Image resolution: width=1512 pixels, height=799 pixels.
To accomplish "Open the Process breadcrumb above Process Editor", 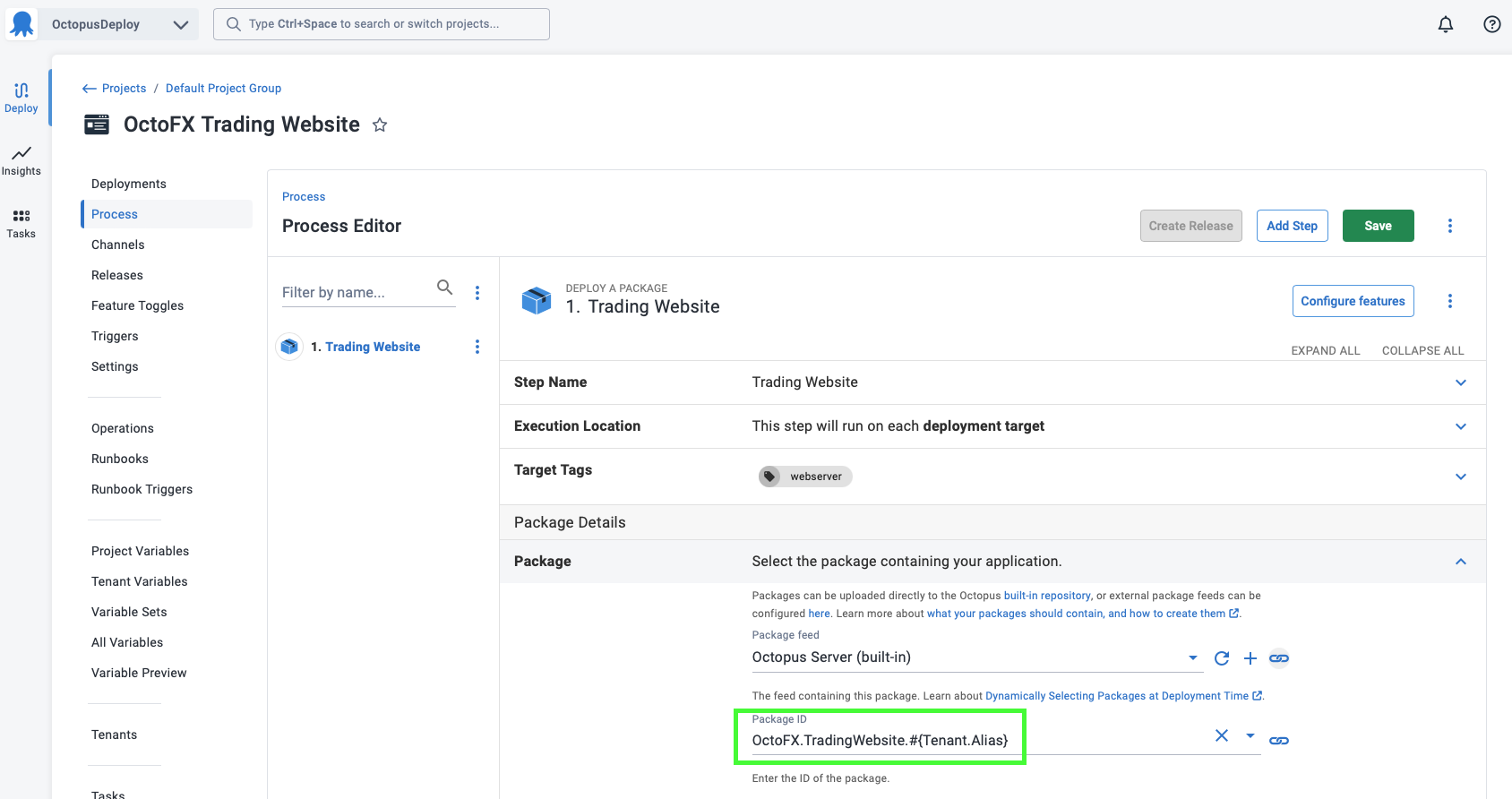I will [304, 197].
